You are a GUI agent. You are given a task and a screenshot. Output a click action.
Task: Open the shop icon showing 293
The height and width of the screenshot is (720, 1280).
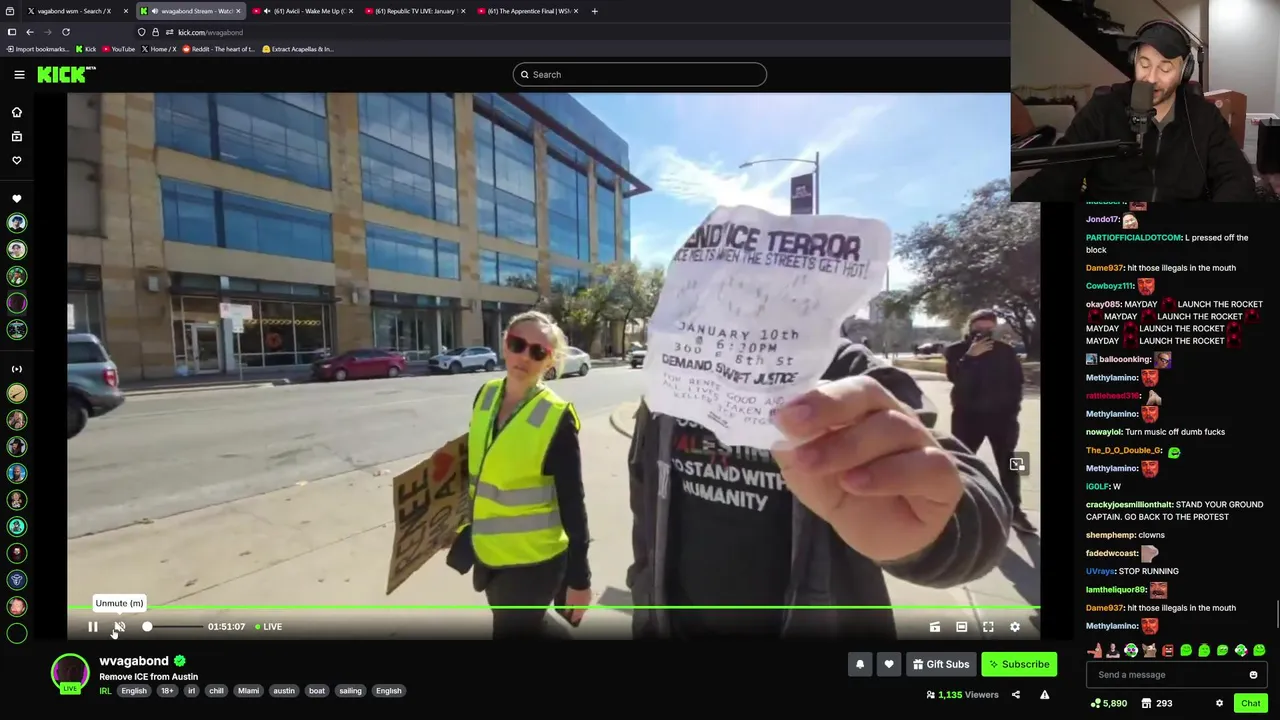click(x=1157, y=703)
